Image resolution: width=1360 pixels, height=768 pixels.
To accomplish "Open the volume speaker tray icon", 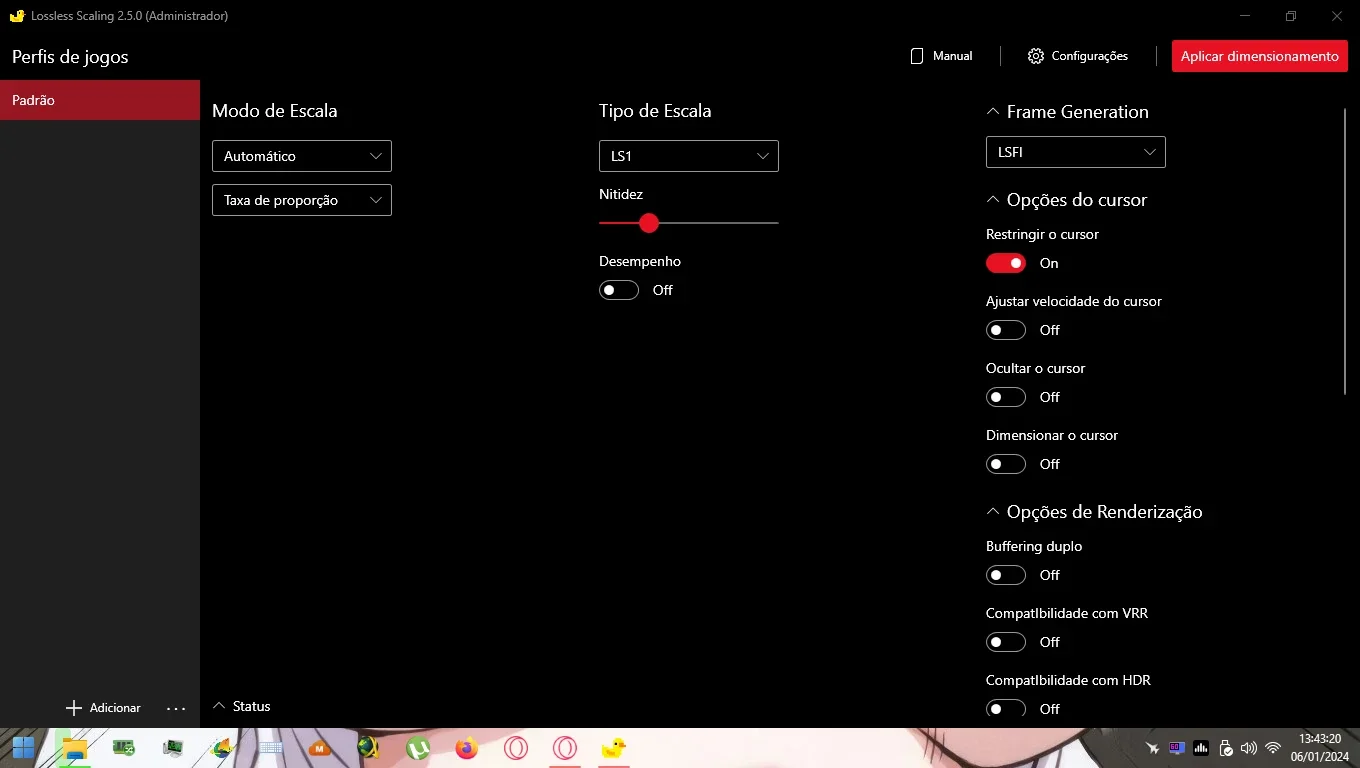I will [1248, 748].
